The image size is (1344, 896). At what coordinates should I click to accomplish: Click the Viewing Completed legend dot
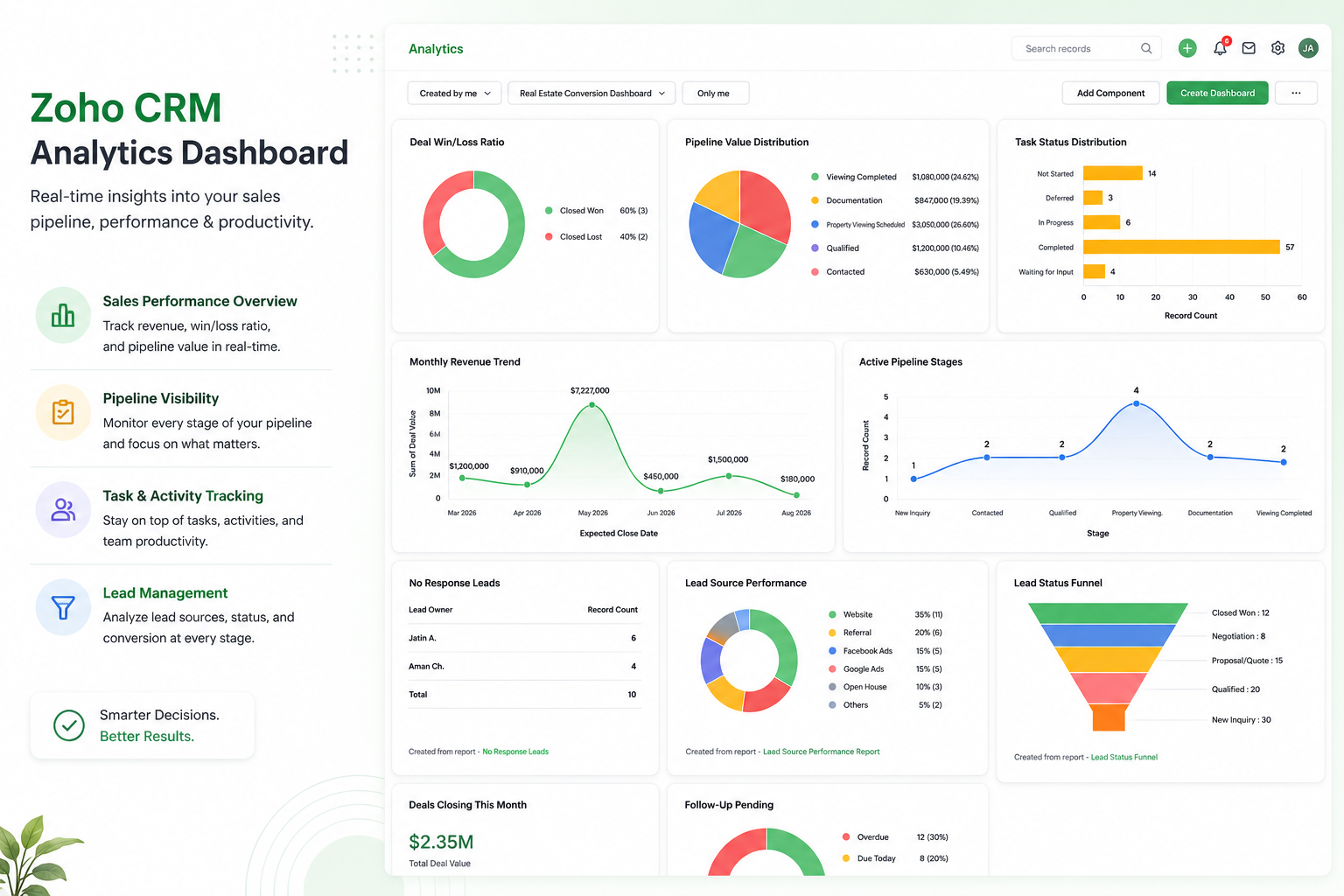815,177
